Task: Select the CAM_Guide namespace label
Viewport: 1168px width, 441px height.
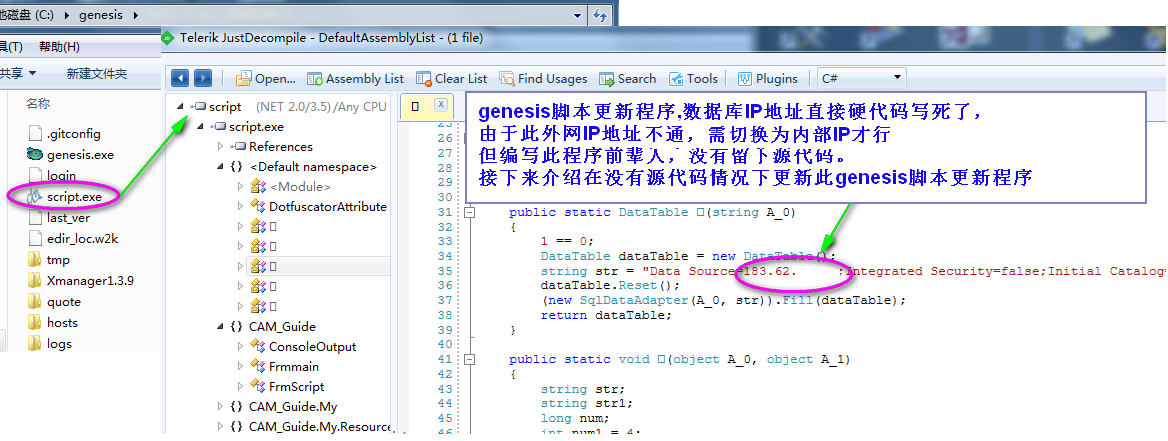Action: click(x=282, y=326)
